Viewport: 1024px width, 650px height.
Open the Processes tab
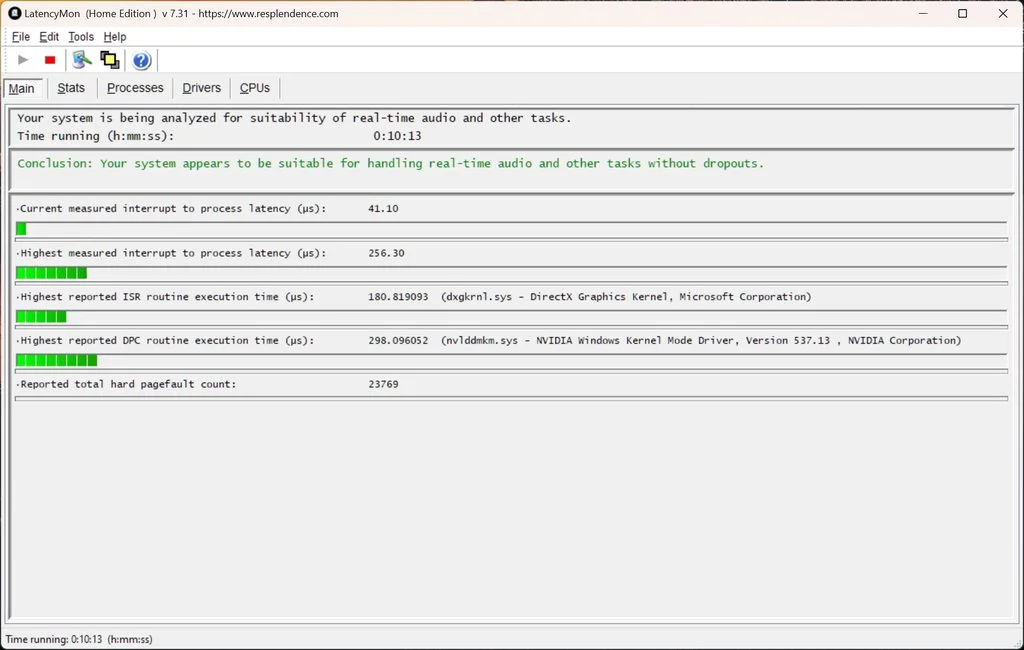click(x=135, y=88)
